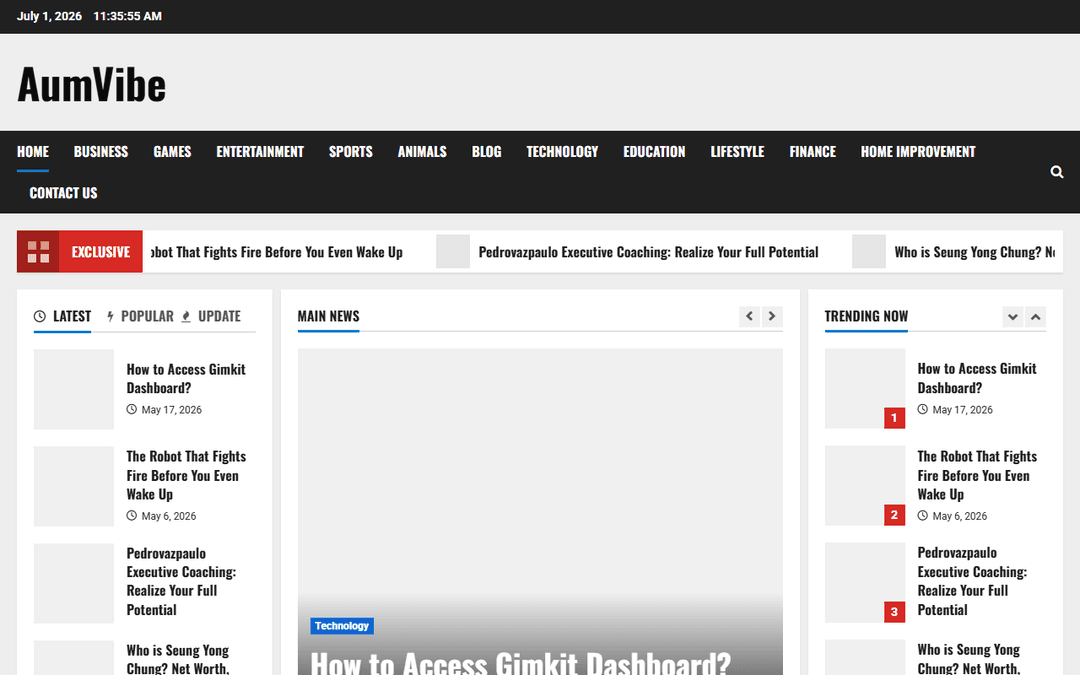Click the Main News section heading
1080x675 pixels.
point(329,316)
